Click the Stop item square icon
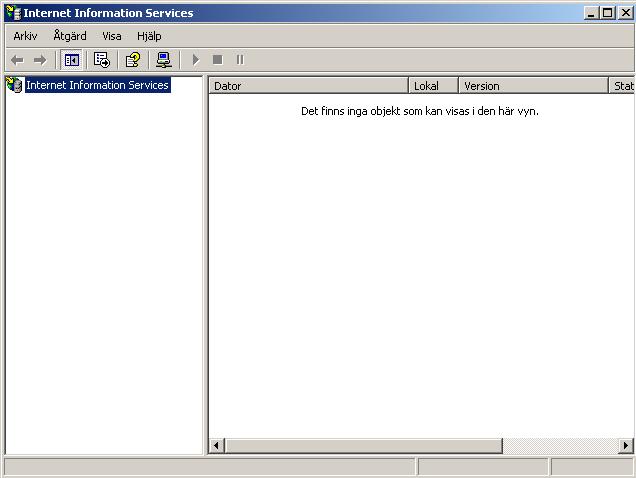This screenshot has width=636, height=478. click(x=218, y=60)
